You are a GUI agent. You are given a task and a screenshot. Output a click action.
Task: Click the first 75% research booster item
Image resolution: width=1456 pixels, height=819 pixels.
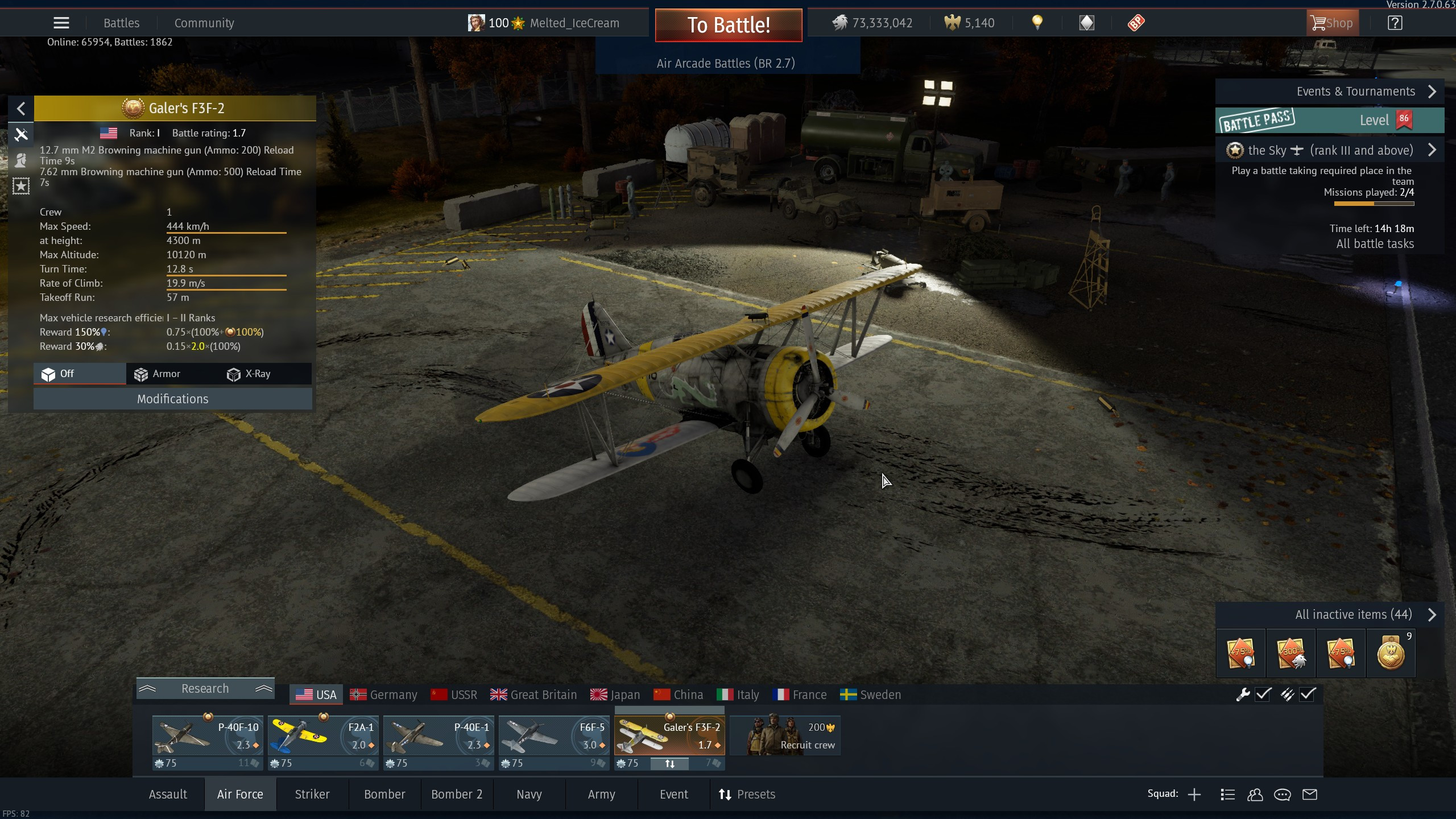point(1241,653)
